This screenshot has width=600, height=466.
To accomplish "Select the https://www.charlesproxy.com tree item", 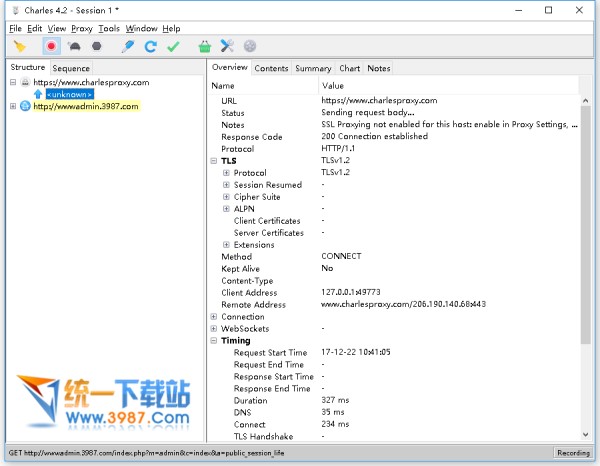I will [91, 82].
